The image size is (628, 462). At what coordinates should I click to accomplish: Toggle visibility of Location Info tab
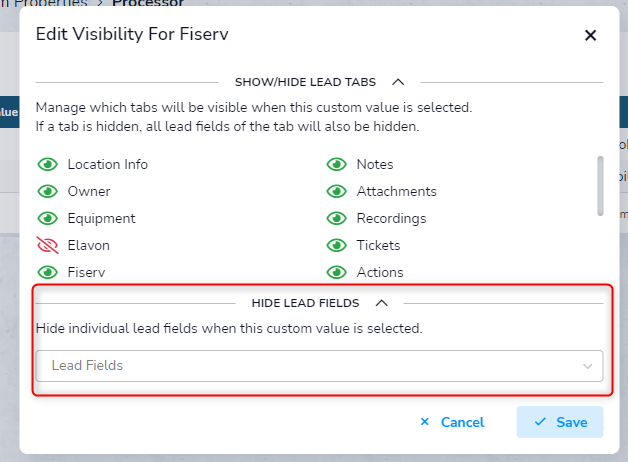click(x=48, y=165)
